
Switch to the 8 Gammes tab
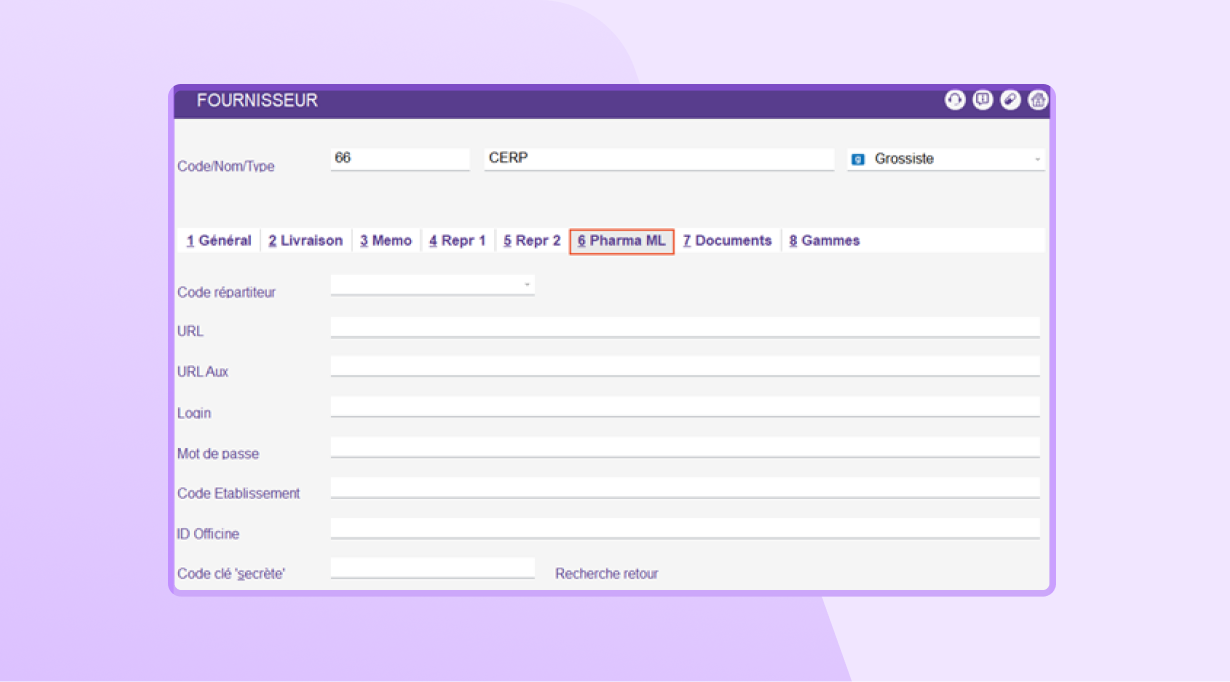click(825, 241)
